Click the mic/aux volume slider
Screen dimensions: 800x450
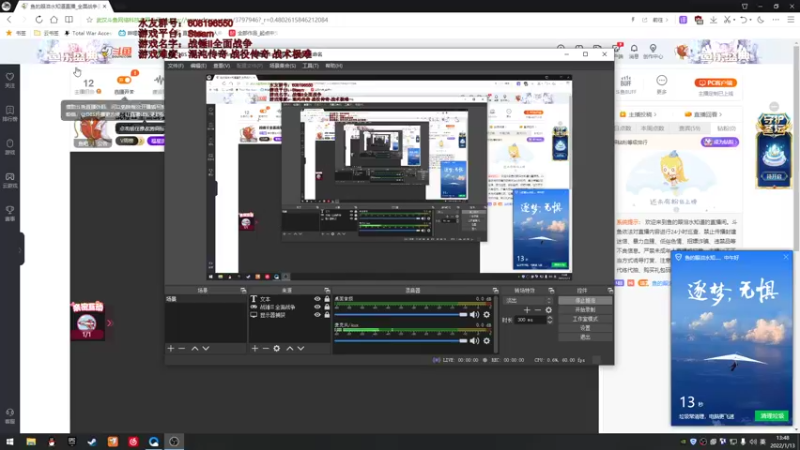coord(401,340)
